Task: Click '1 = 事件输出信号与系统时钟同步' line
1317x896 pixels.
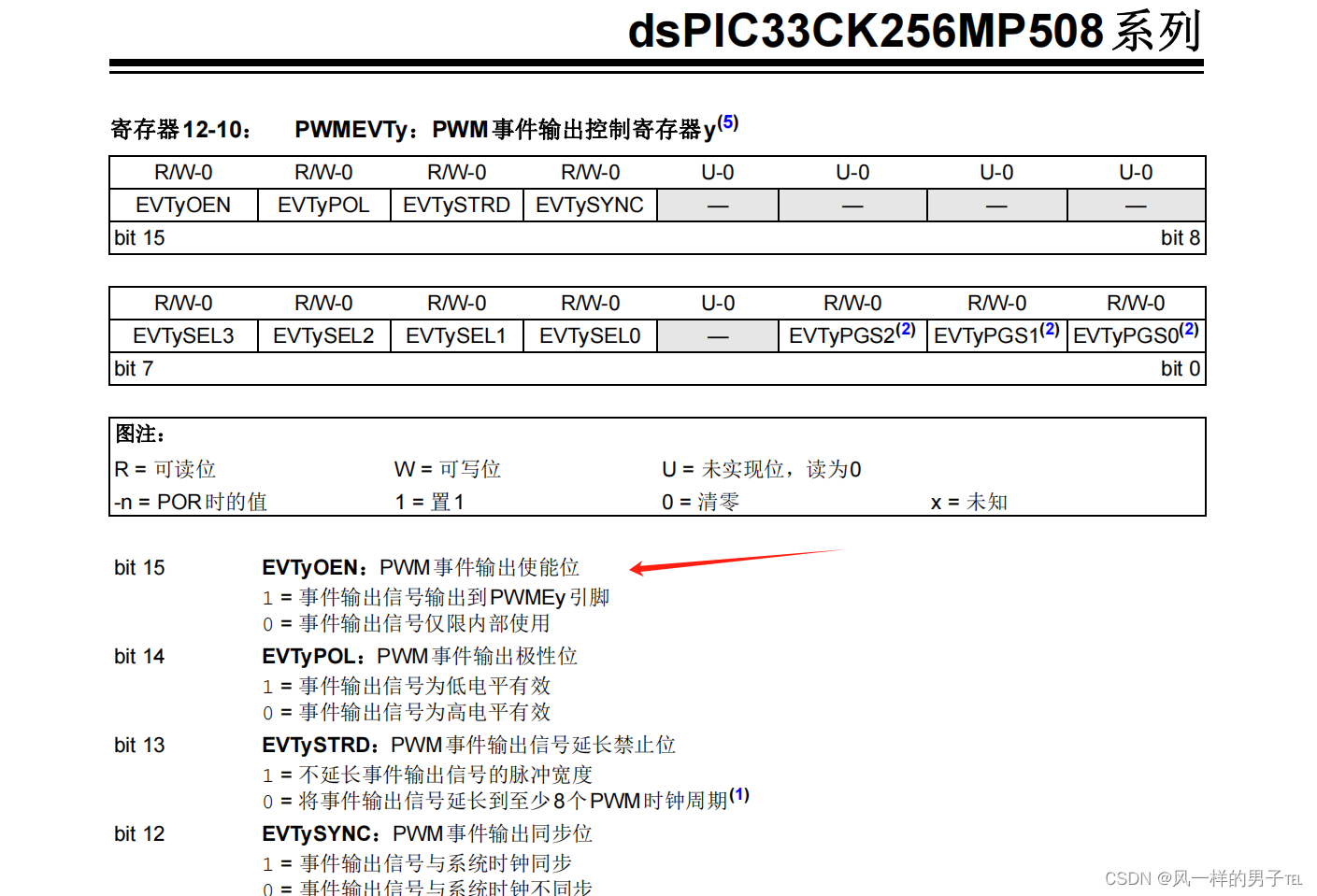Action: [417, 863]
